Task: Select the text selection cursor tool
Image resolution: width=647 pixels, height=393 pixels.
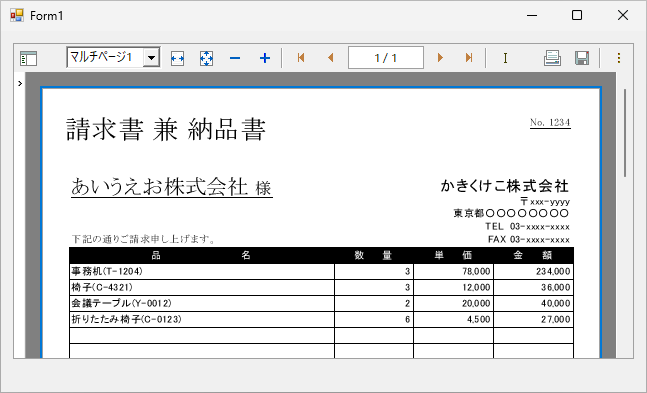Action: (505, 58)
